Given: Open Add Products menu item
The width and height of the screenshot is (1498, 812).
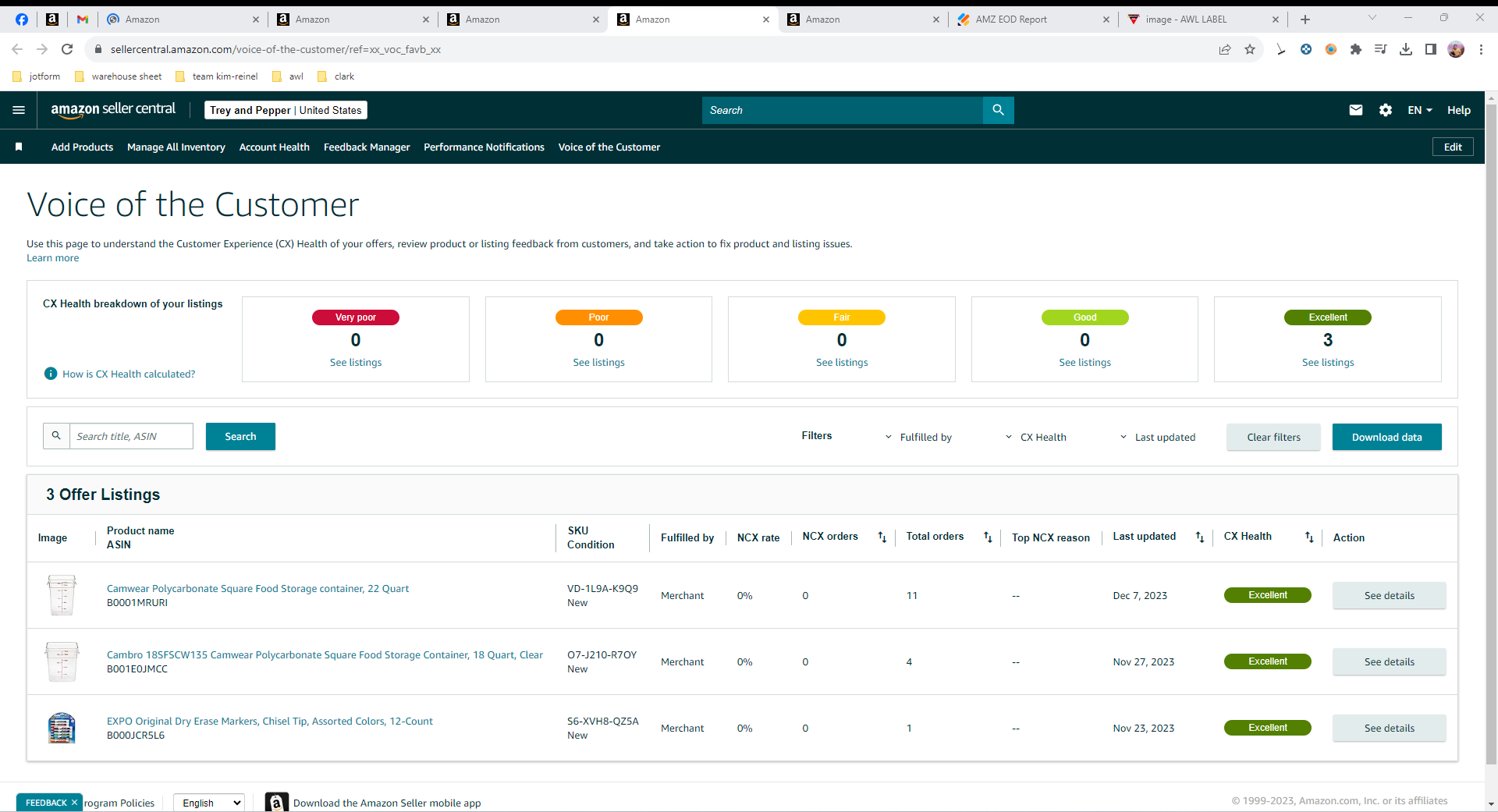Looking at the screenshot, I should (x=82, y=147).
